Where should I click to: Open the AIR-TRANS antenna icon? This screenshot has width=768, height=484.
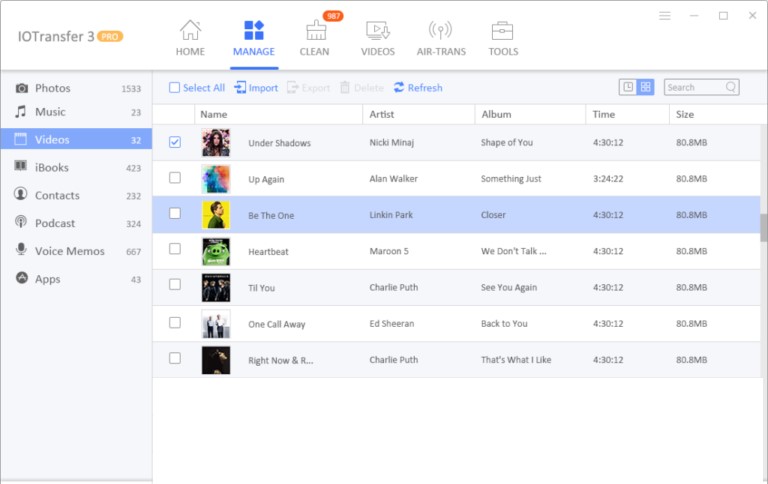[x=440, y=30]
